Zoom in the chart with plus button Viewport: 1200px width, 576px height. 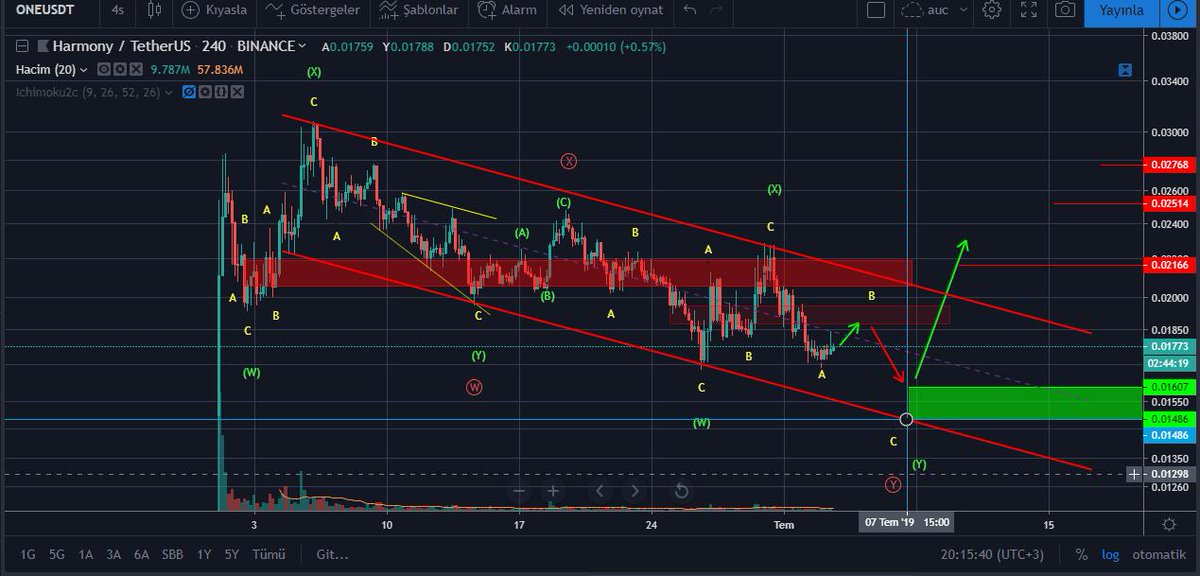click(553, 491)
